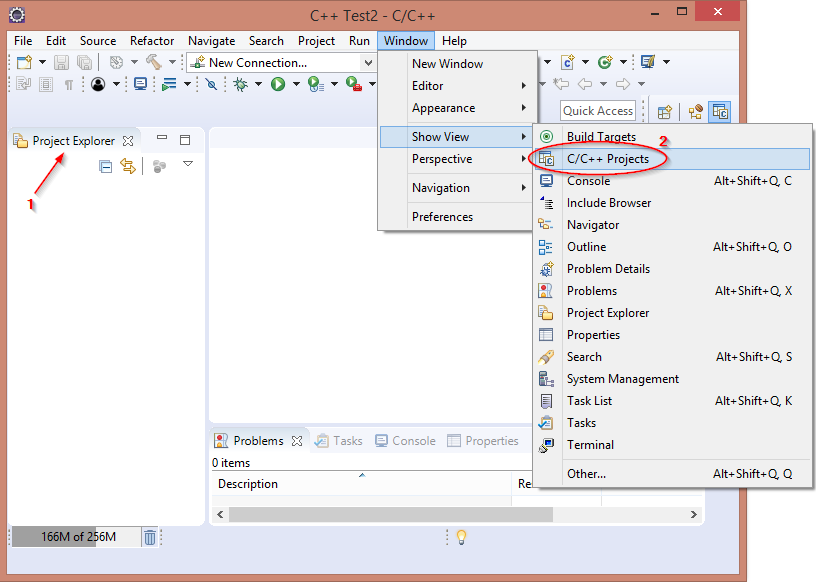
Task: Switch to the C/C++ perspective button
Action: [720, 111]
